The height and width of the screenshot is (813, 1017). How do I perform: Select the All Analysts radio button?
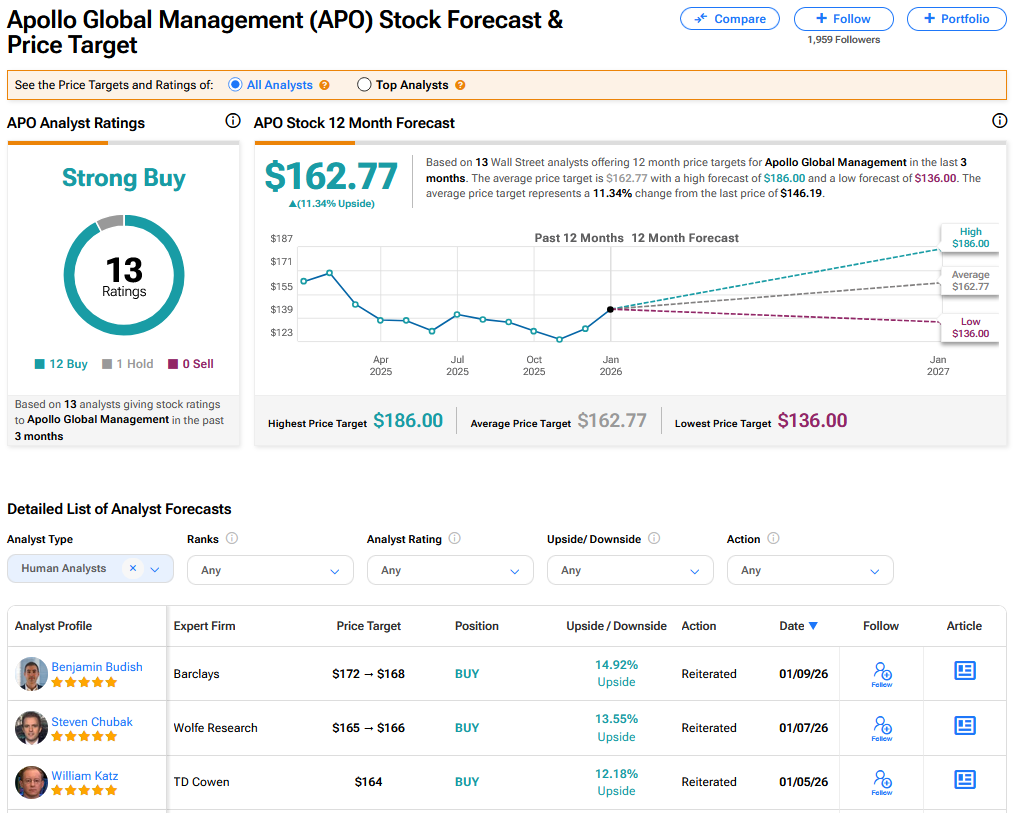[x=236, y=85]
